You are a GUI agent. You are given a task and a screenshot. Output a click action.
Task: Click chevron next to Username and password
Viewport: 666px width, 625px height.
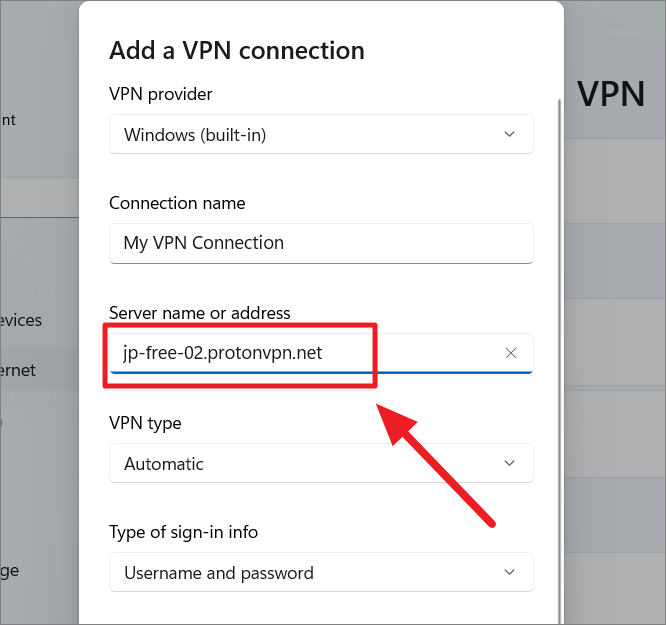509,572
